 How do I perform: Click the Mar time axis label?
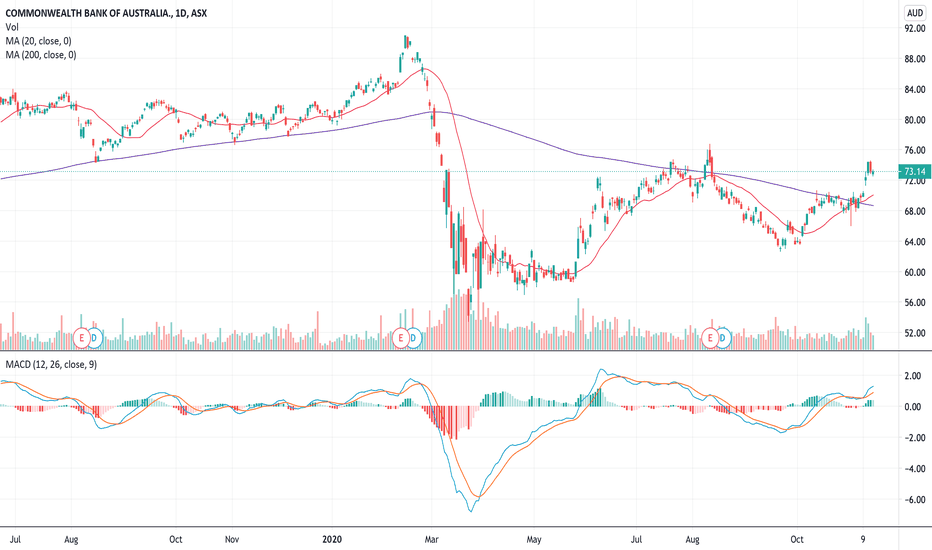[432, 539]
